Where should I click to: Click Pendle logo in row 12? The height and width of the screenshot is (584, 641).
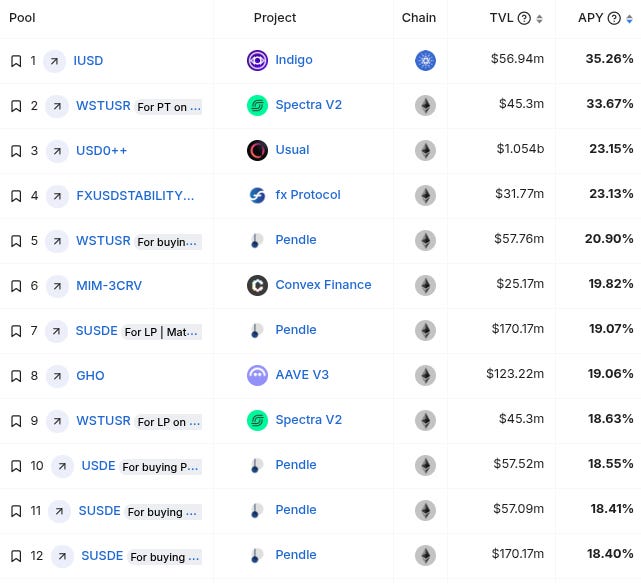coord(258,555)
